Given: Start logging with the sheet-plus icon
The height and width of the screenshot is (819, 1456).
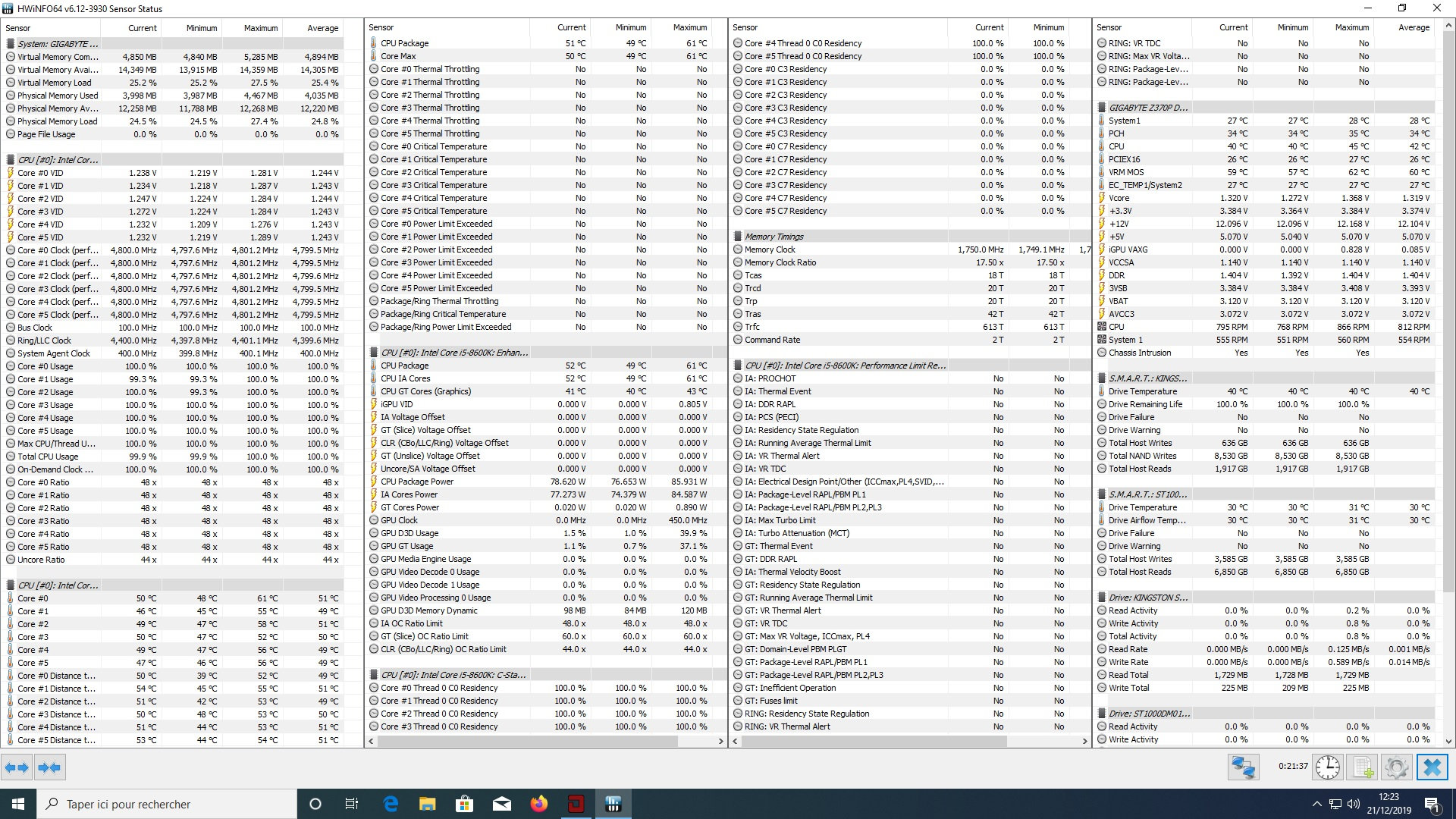Looking at the screenshot, I should click(1363, 767).
